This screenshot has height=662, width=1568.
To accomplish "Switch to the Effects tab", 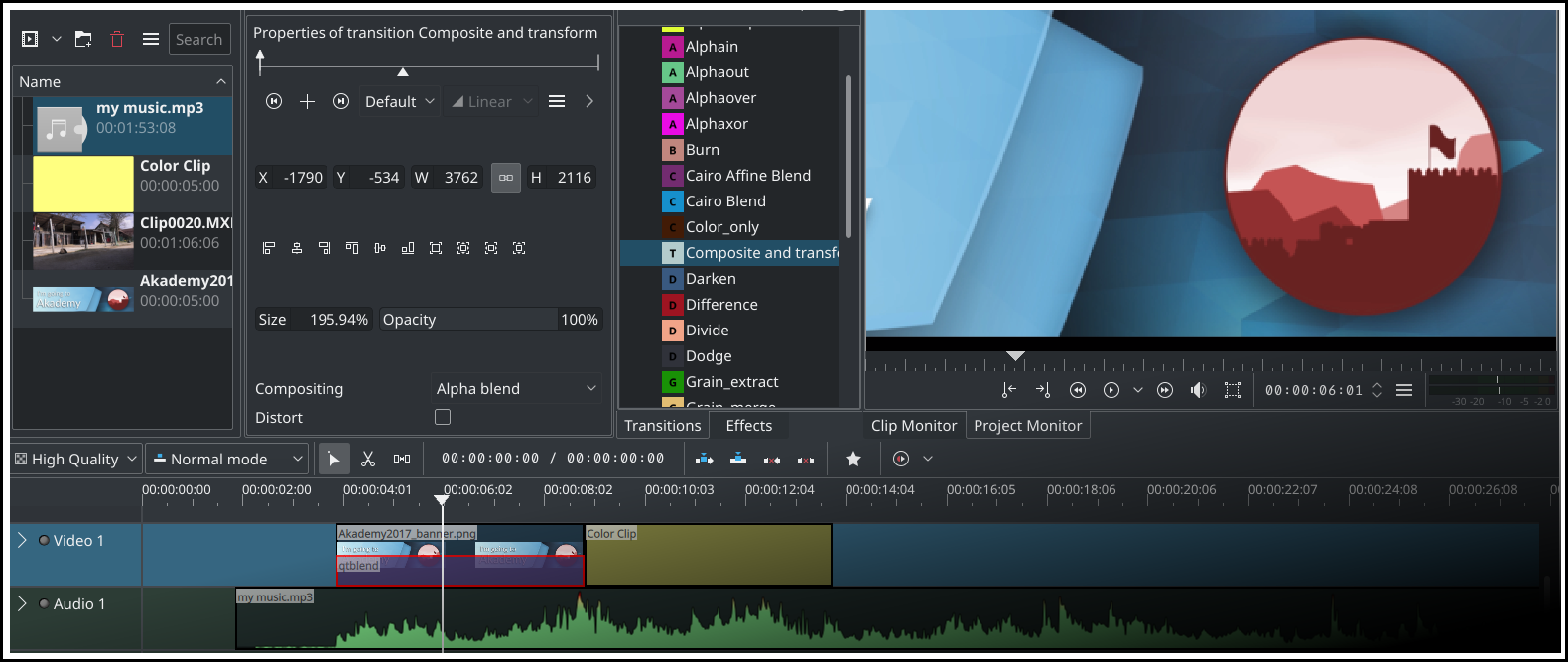I will [749, 425].
